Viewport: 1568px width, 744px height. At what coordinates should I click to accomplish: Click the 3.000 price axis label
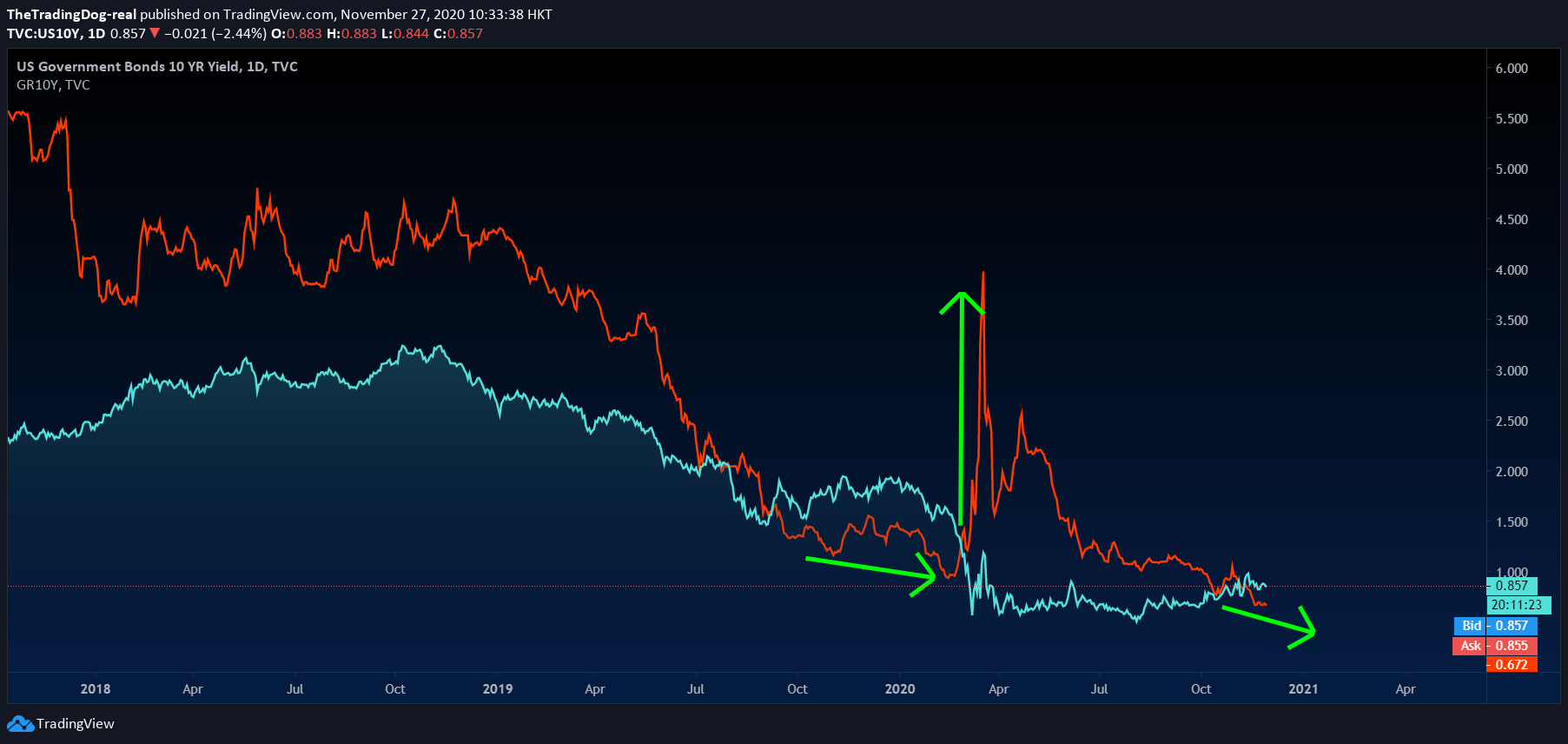tap(1512, 370)
